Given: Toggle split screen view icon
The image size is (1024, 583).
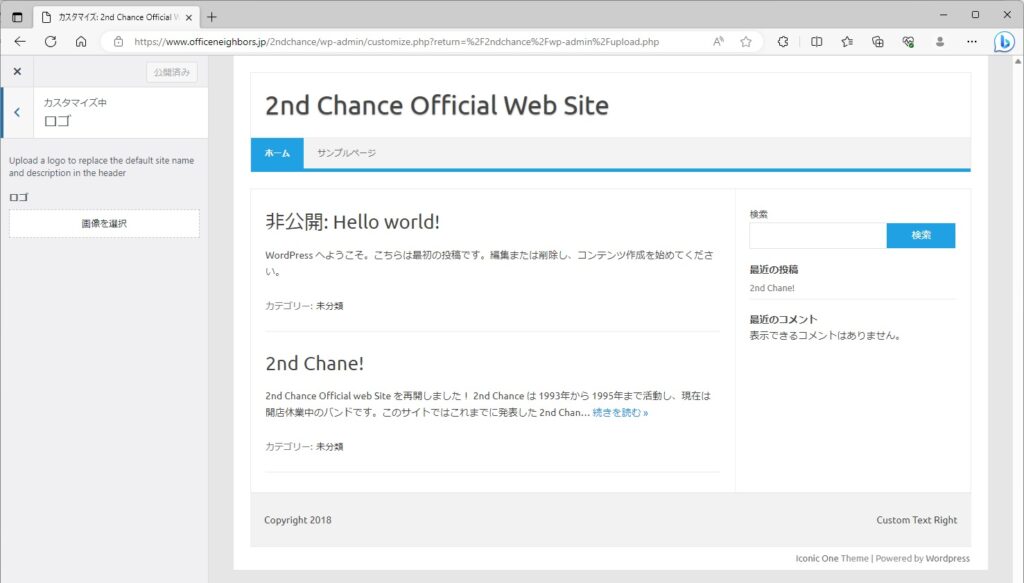Looking at the screenshot, I should coord(816,42).
